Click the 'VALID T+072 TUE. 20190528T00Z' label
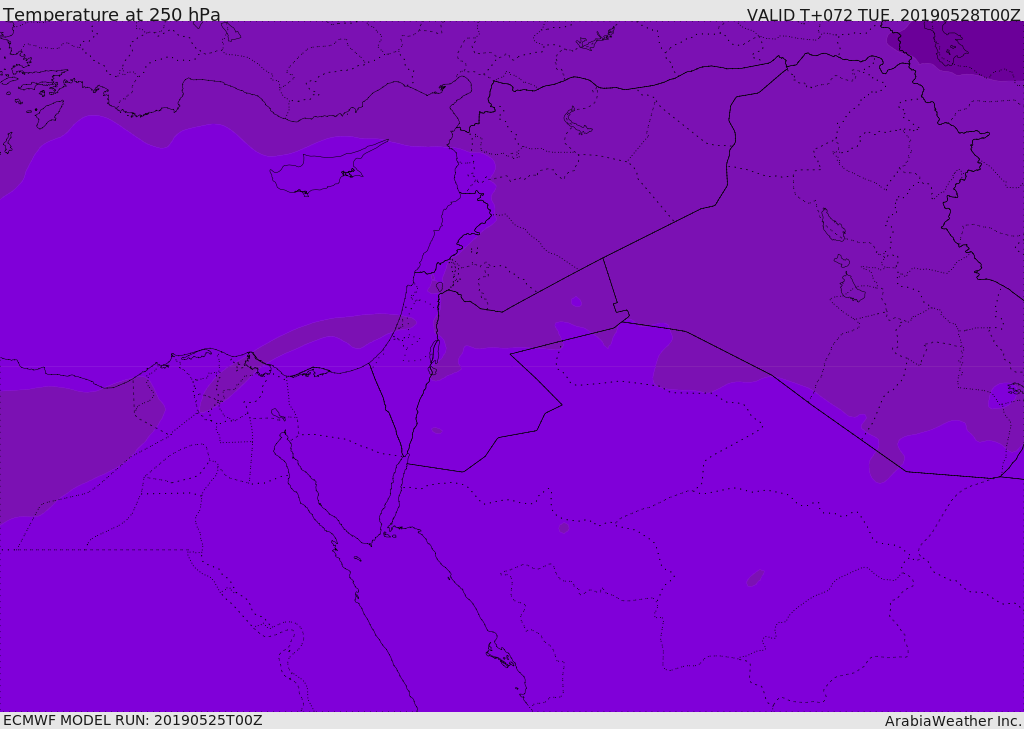 [884, 15]
